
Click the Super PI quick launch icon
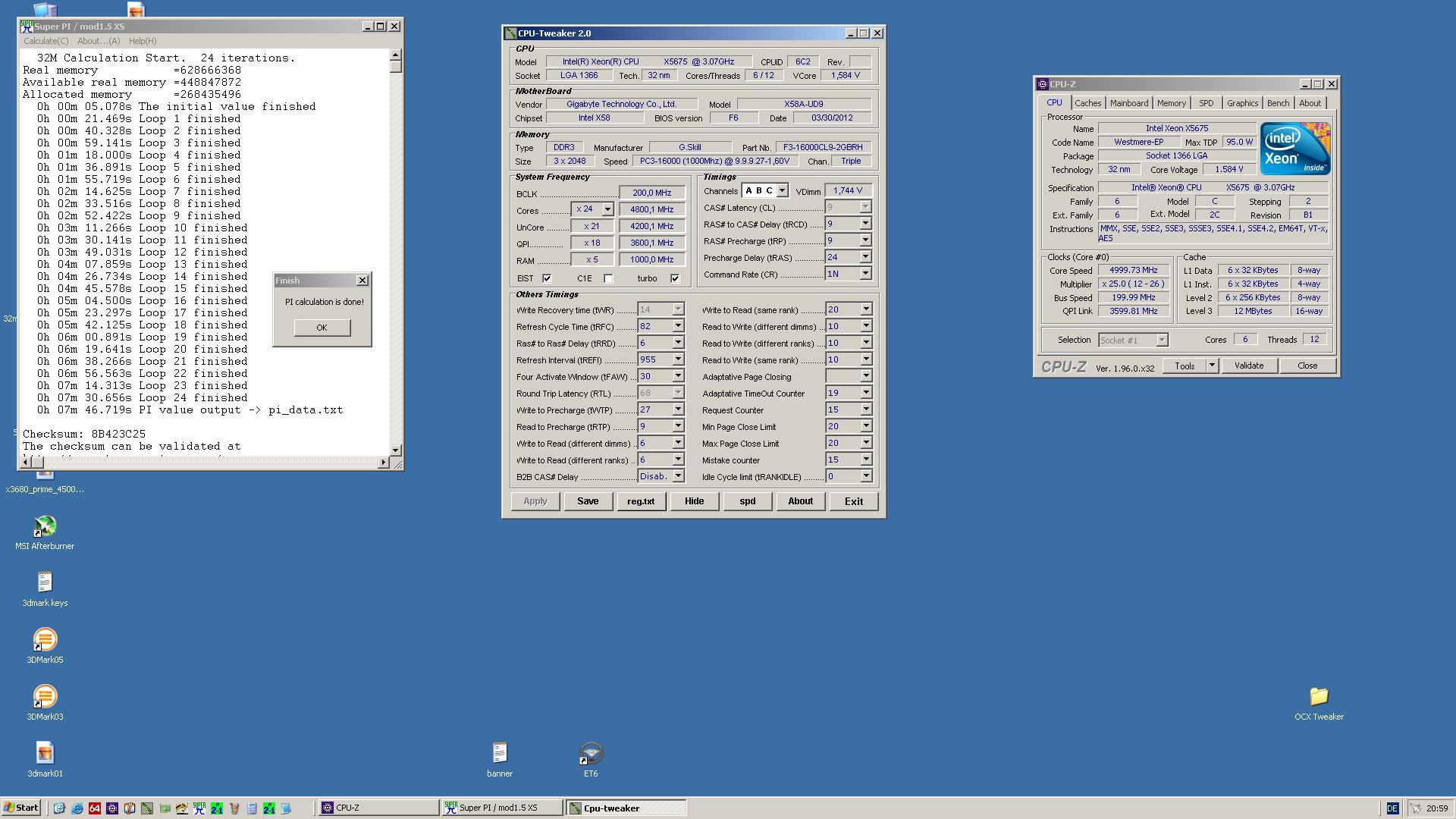[199, 808]
